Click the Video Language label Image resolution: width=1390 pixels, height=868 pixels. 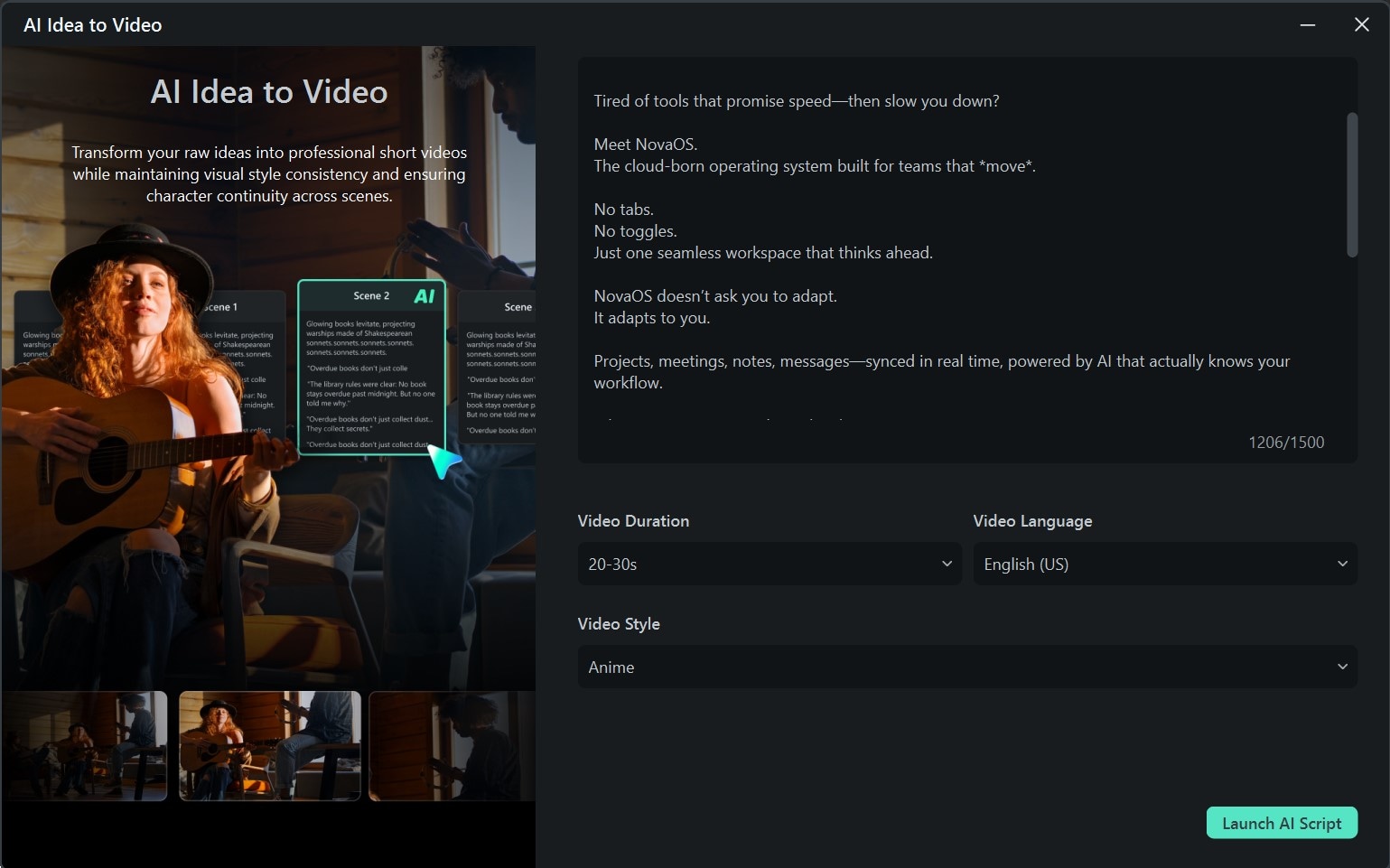(x=1032, y=521)
